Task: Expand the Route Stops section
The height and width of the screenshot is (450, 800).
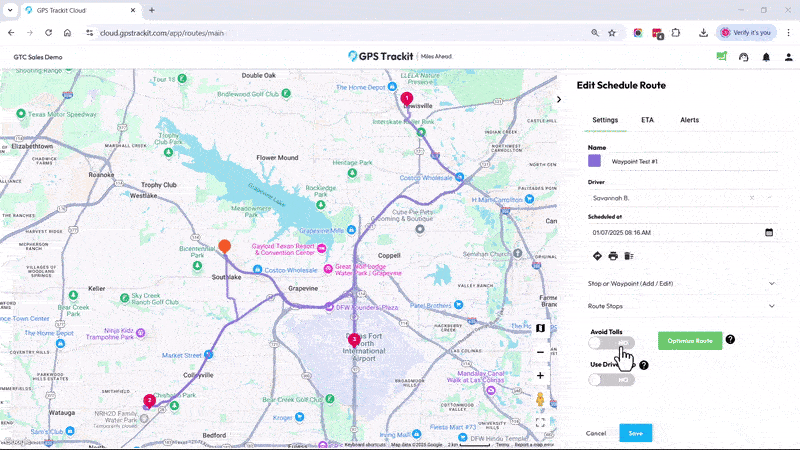Action: click(x=681, y=306)
